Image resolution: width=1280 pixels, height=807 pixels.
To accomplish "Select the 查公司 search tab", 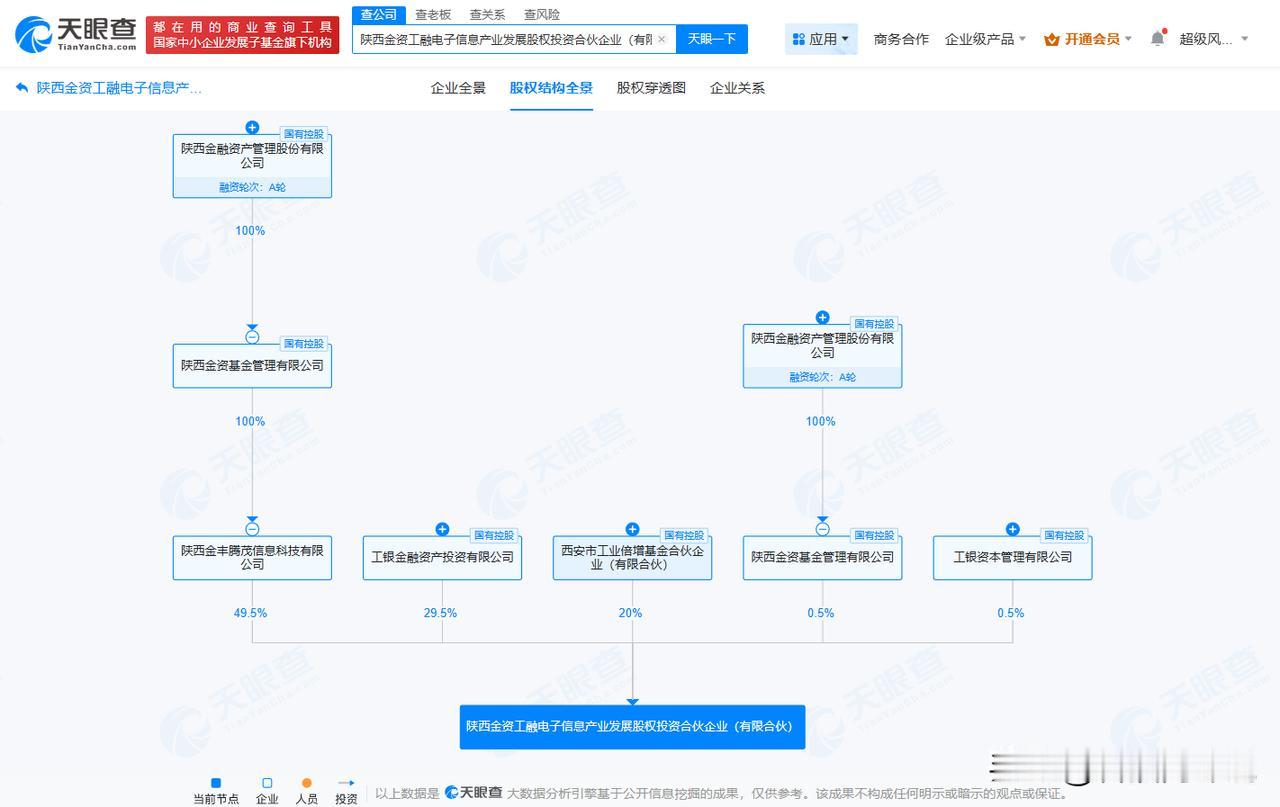I will [379, 14].
